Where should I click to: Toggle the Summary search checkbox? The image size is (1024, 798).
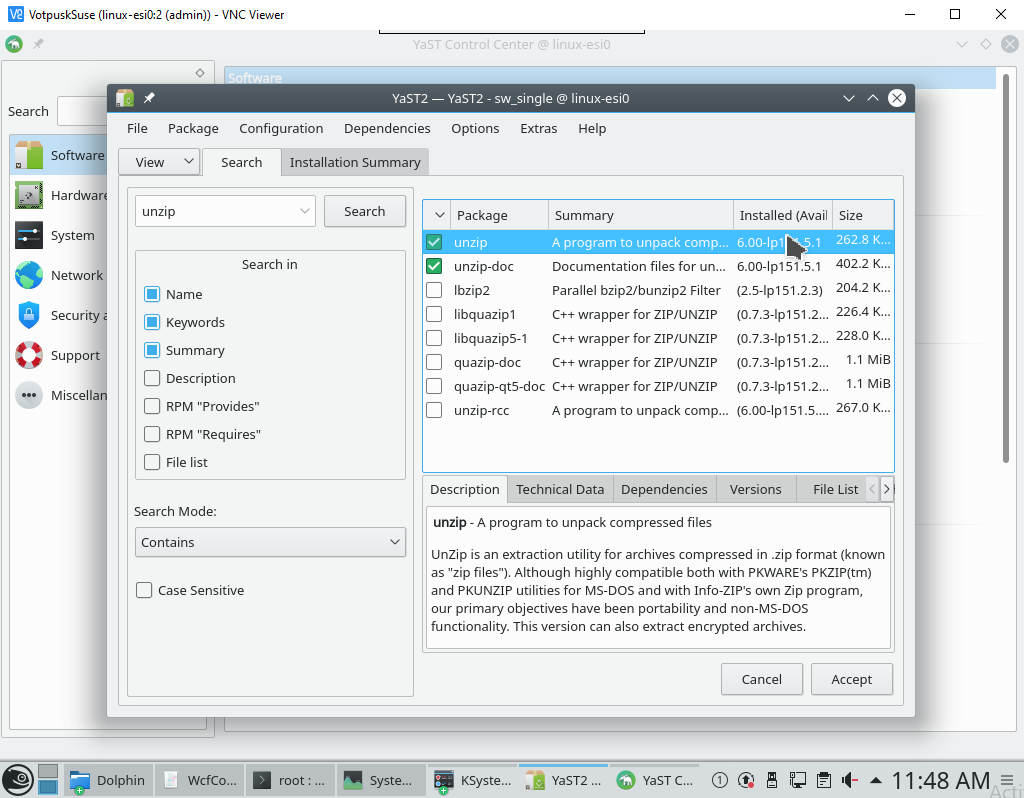pyautogui.click(x=152, y=350)
